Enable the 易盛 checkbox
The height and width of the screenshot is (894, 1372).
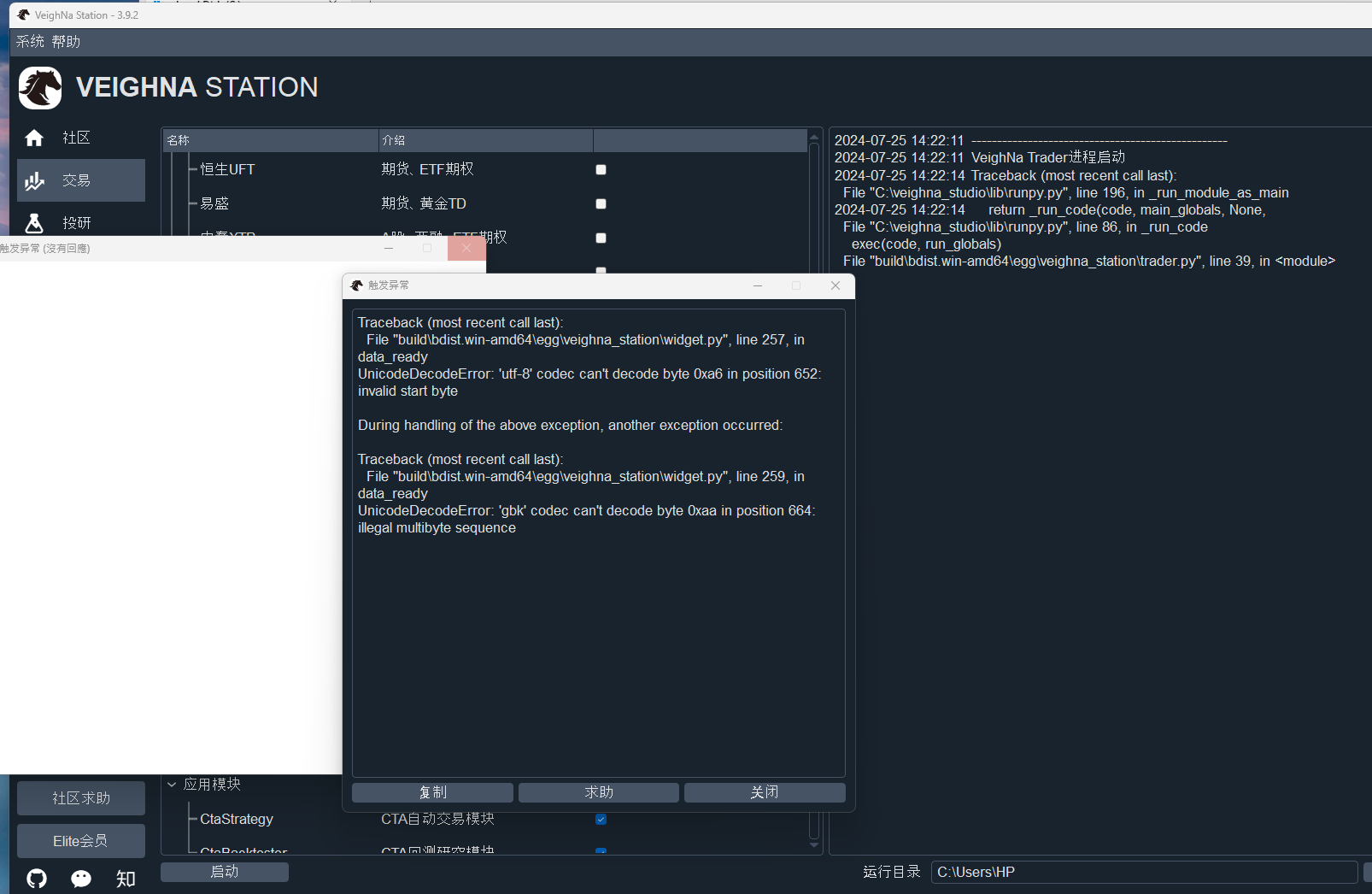pyautogui.click(x=601, y=203)
